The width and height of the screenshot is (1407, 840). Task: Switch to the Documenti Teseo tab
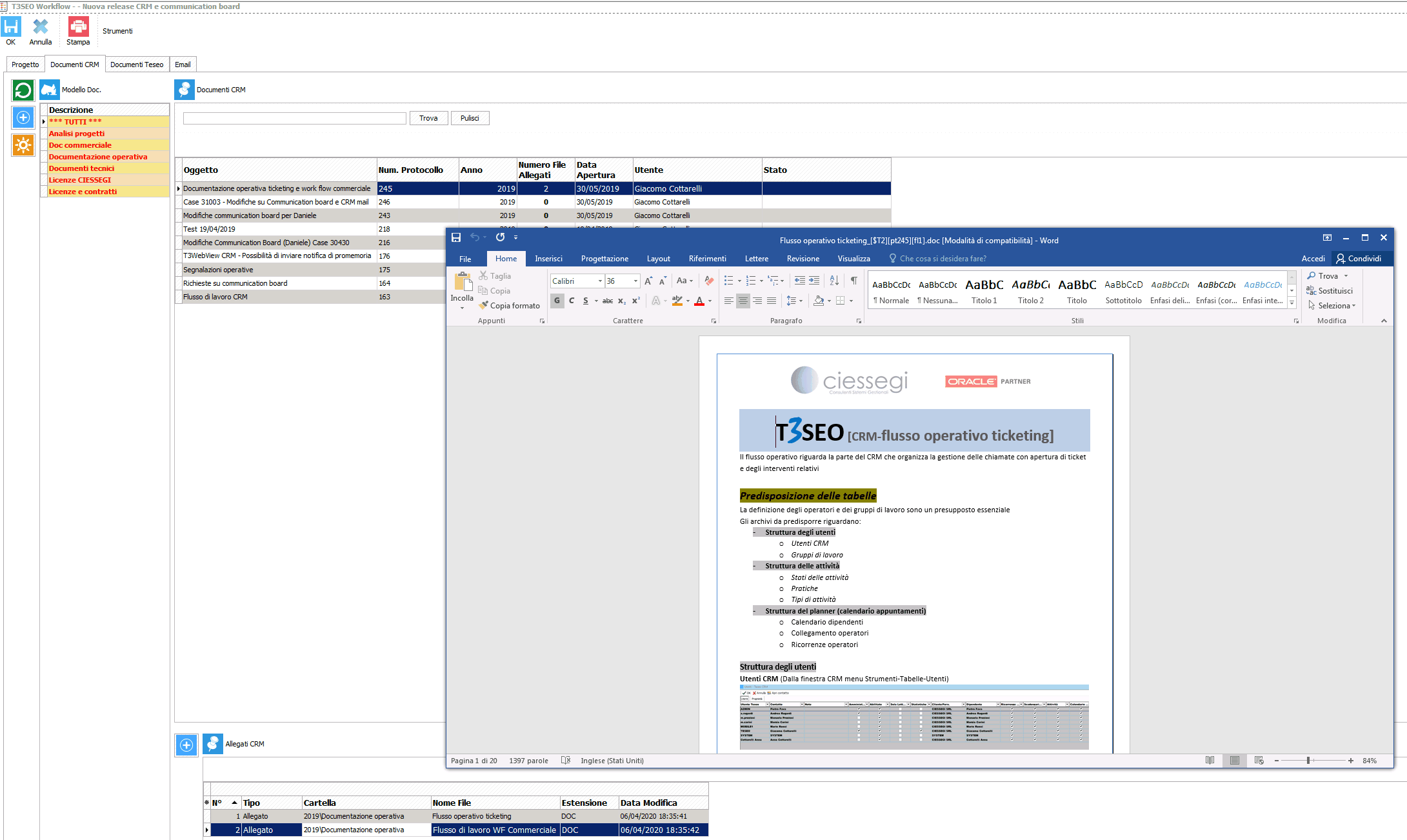click(x=137, y=65)
